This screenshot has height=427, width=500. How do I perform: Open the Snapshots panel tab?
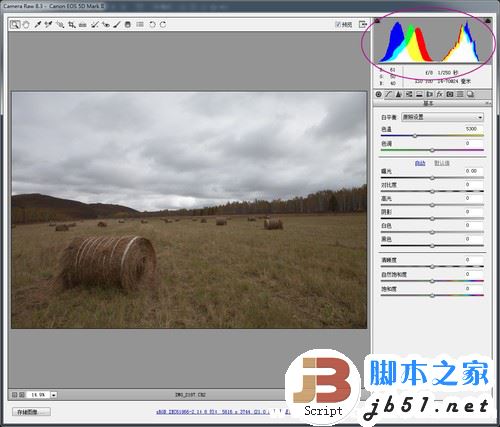[470, 94]
